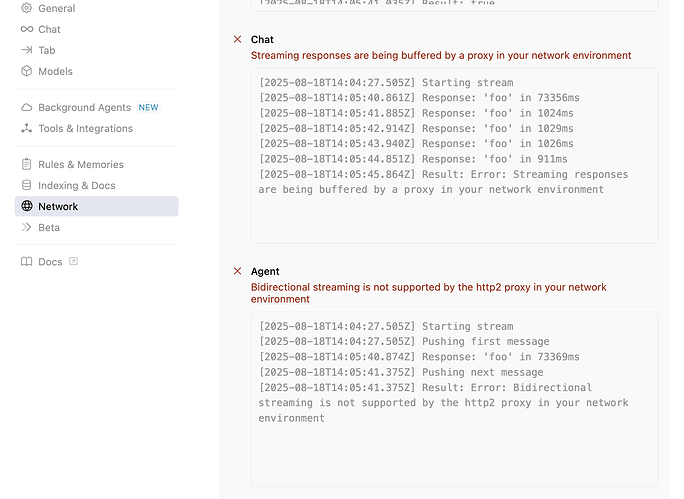Select Network in the settings sidebar
This screenshot has height=499, width=684.
tap(58, 206)
